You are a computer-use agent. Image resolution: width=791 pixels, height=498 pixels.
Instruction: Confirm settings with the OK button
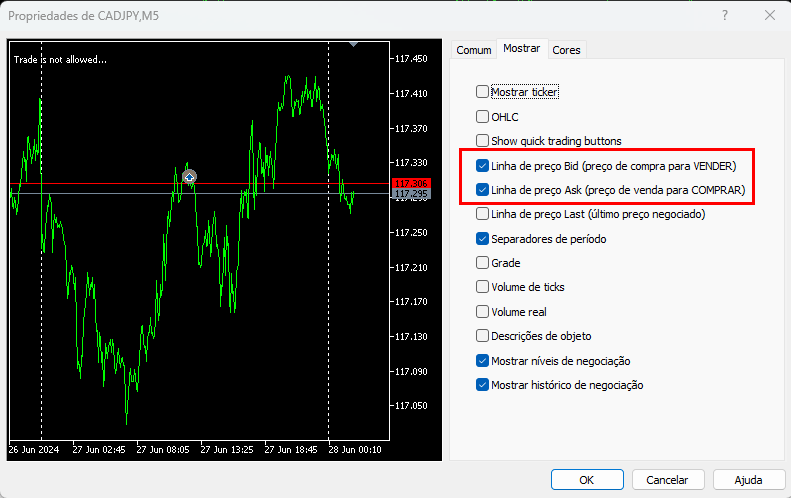pyautogui.click(x=587, y=480)
